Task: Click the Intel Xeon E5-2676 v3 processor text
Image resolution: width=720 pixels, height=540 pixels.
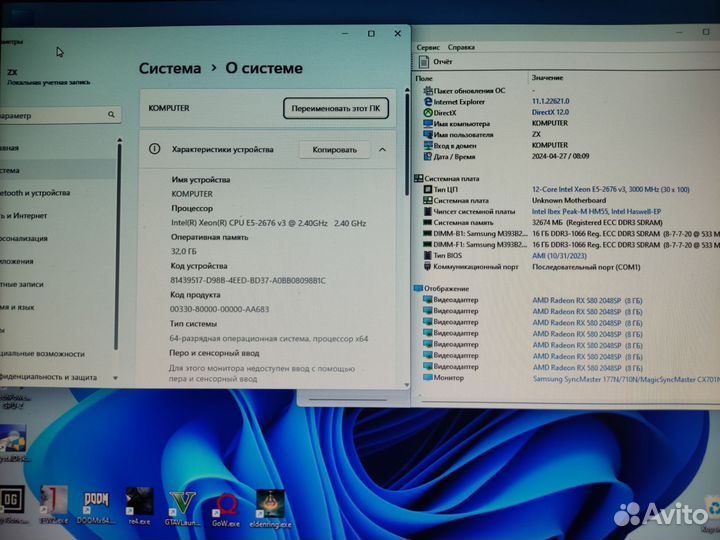Action: click(268, 223)
